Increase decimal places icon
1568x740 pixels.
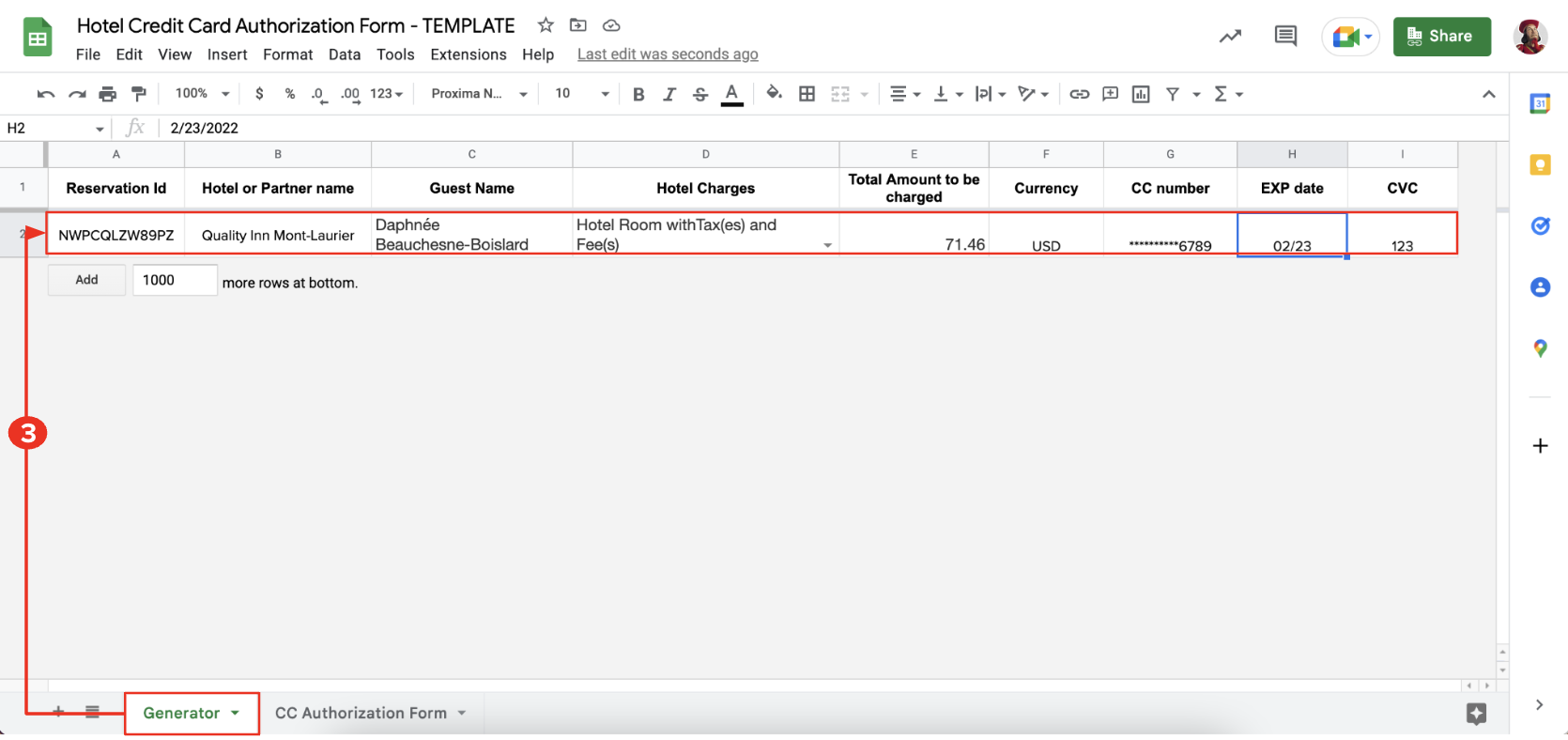pos(350,94)
